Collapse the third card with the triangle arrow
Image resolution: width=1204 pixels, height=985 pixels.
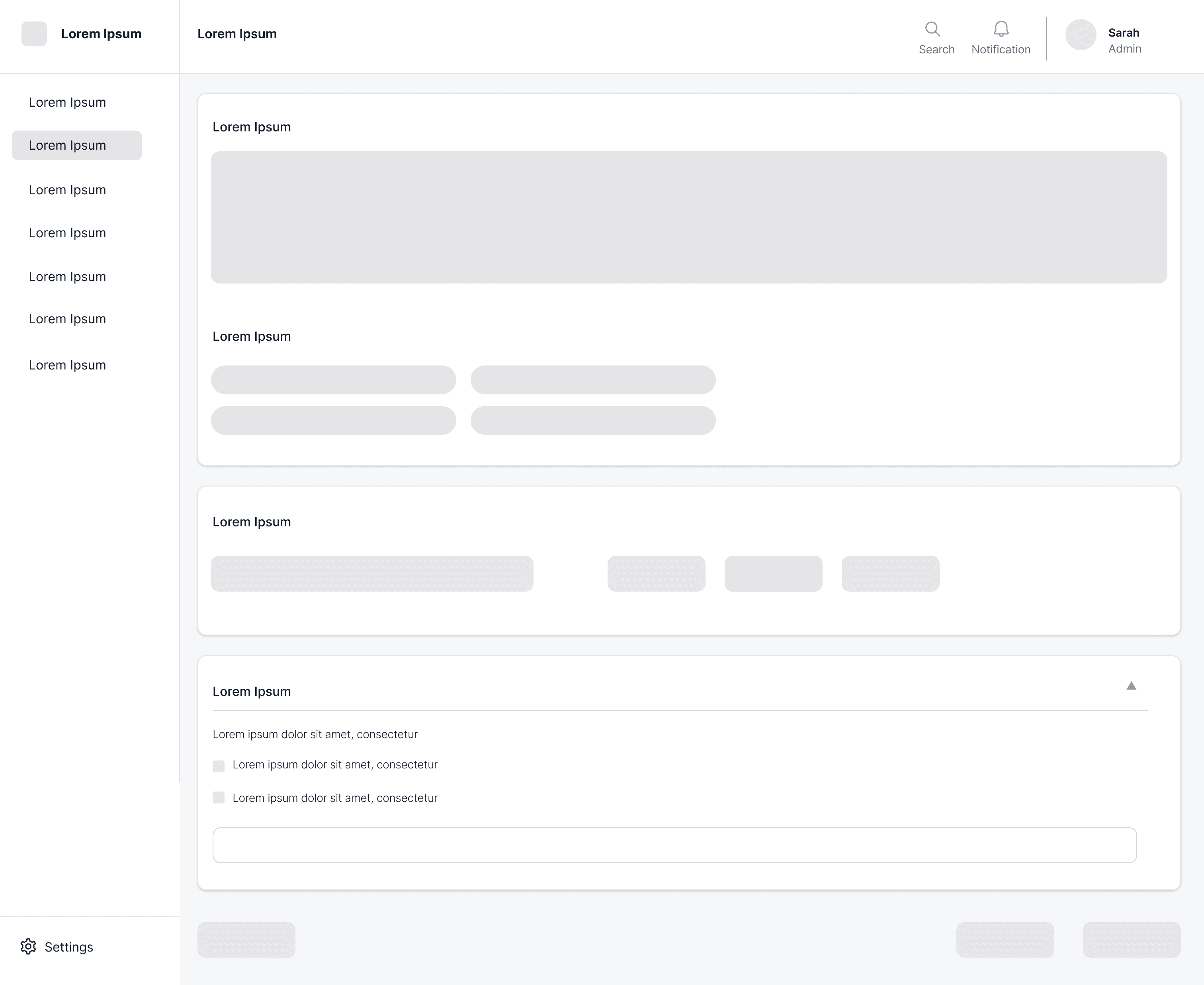(1131, 686)
